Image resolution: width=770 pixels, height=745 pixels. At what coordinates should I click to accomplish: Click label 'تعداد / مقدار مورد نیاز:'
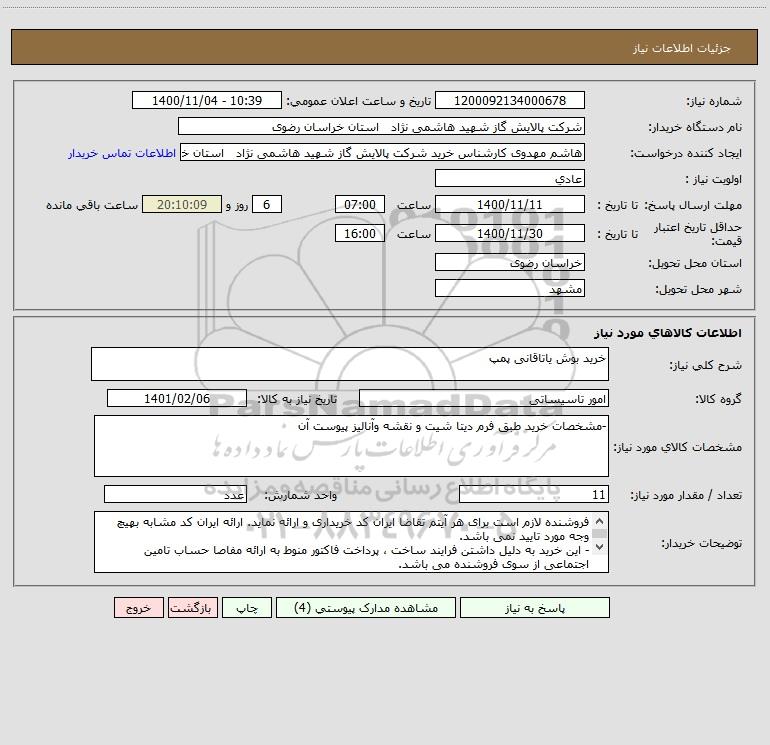click(686, 495)
